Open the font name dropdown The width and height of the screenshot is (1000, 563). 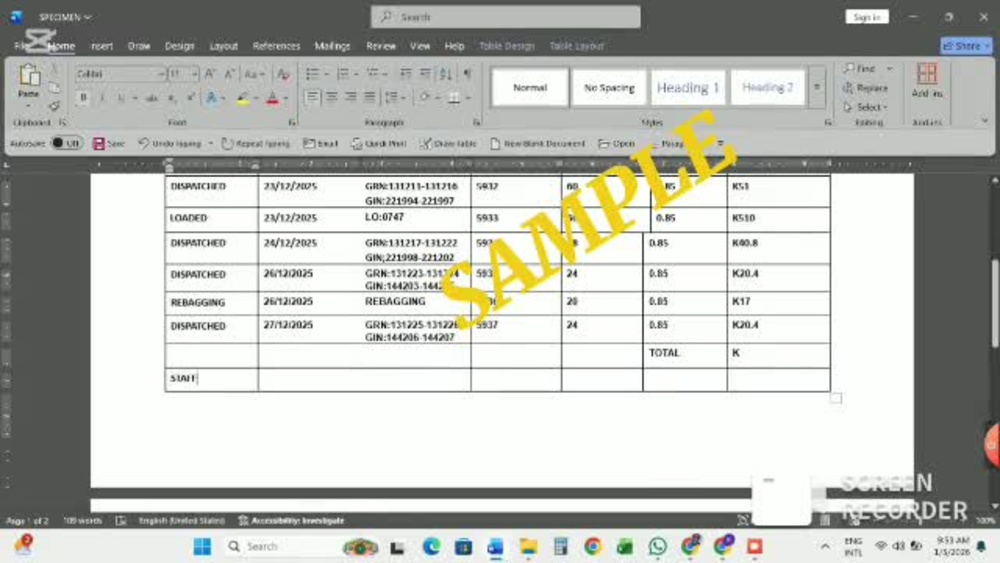click(161, 74)
